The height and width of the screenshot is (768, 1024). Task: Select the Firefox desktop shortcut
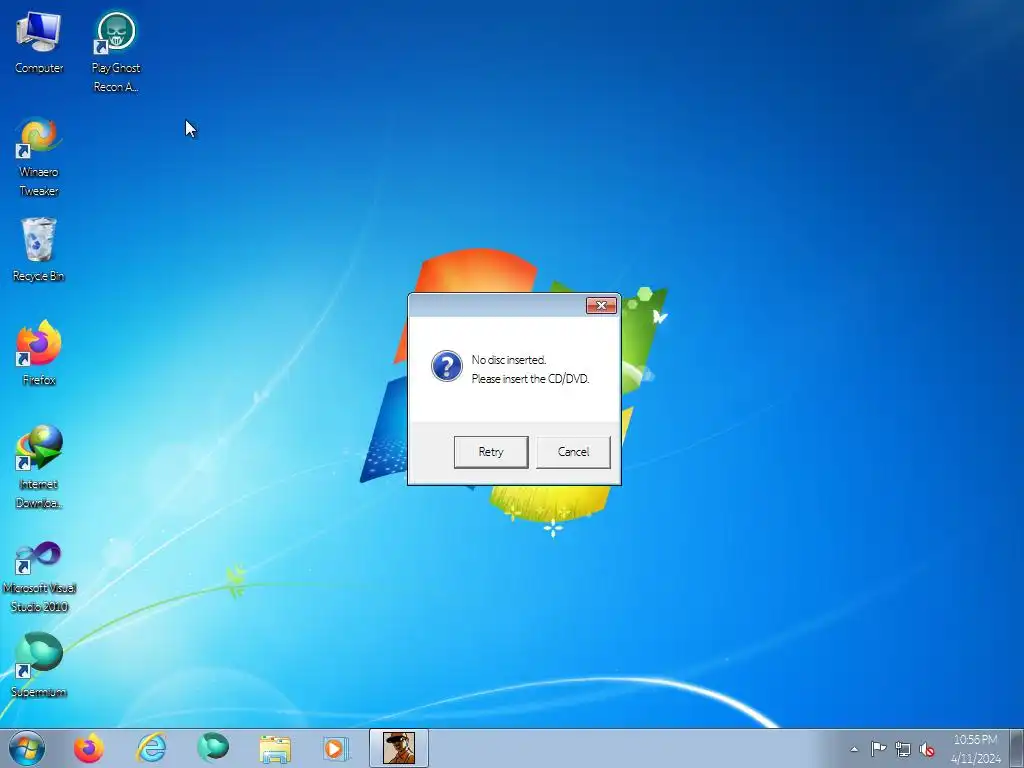point(39,353)
